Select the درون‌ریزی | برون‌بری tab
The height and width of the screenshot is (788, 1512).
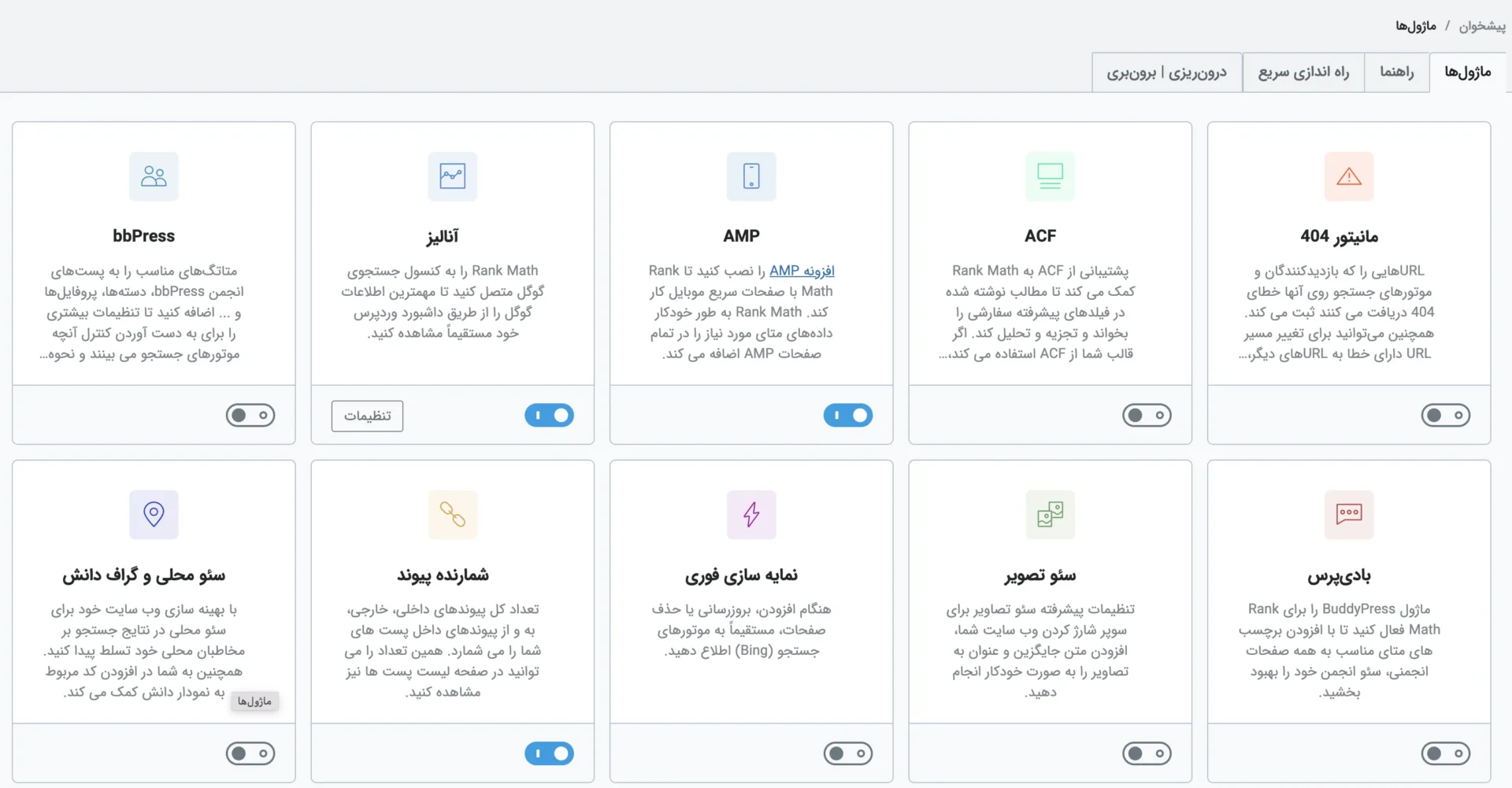[1167, 72]
